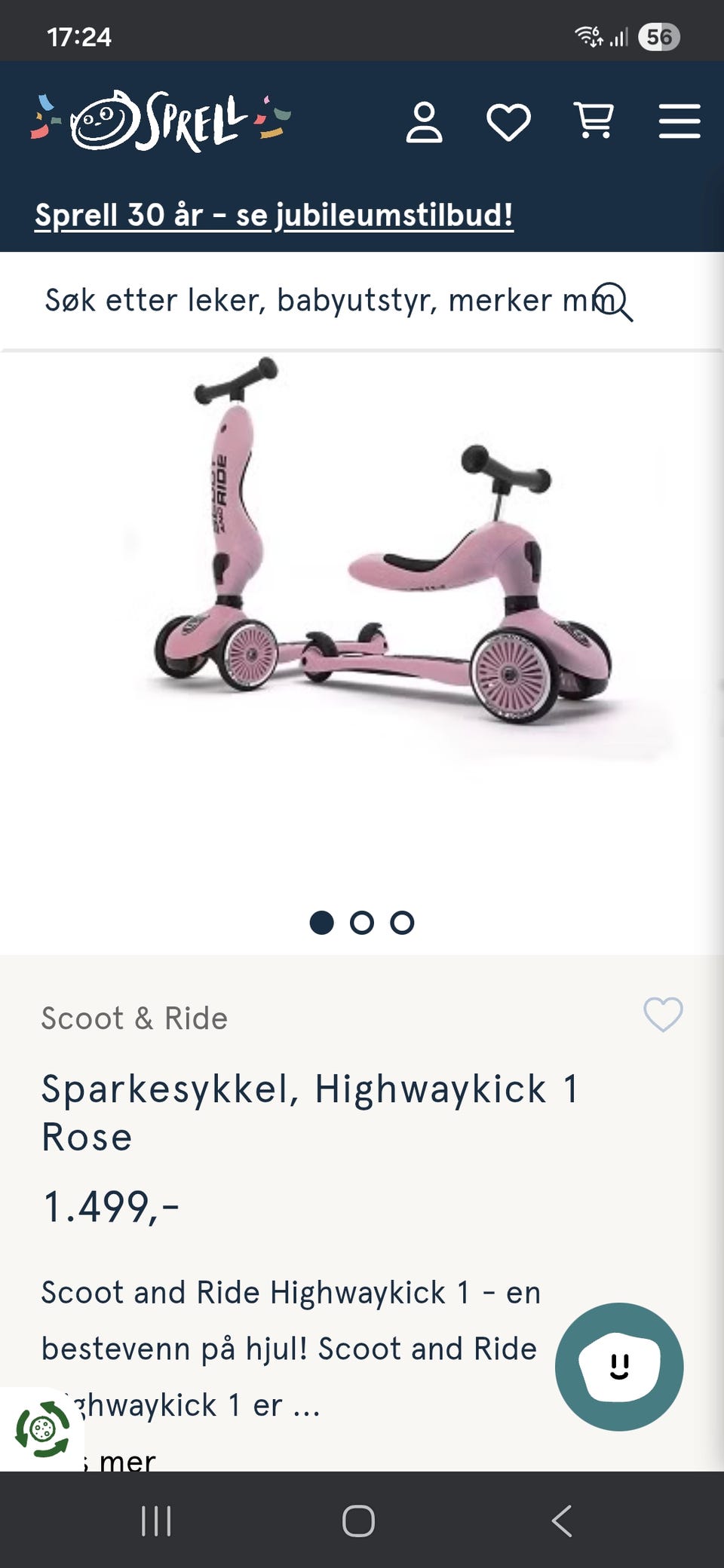This screenshot has height=1568, width=724.
Task: Focus the product search field
Action: [324, 301]
